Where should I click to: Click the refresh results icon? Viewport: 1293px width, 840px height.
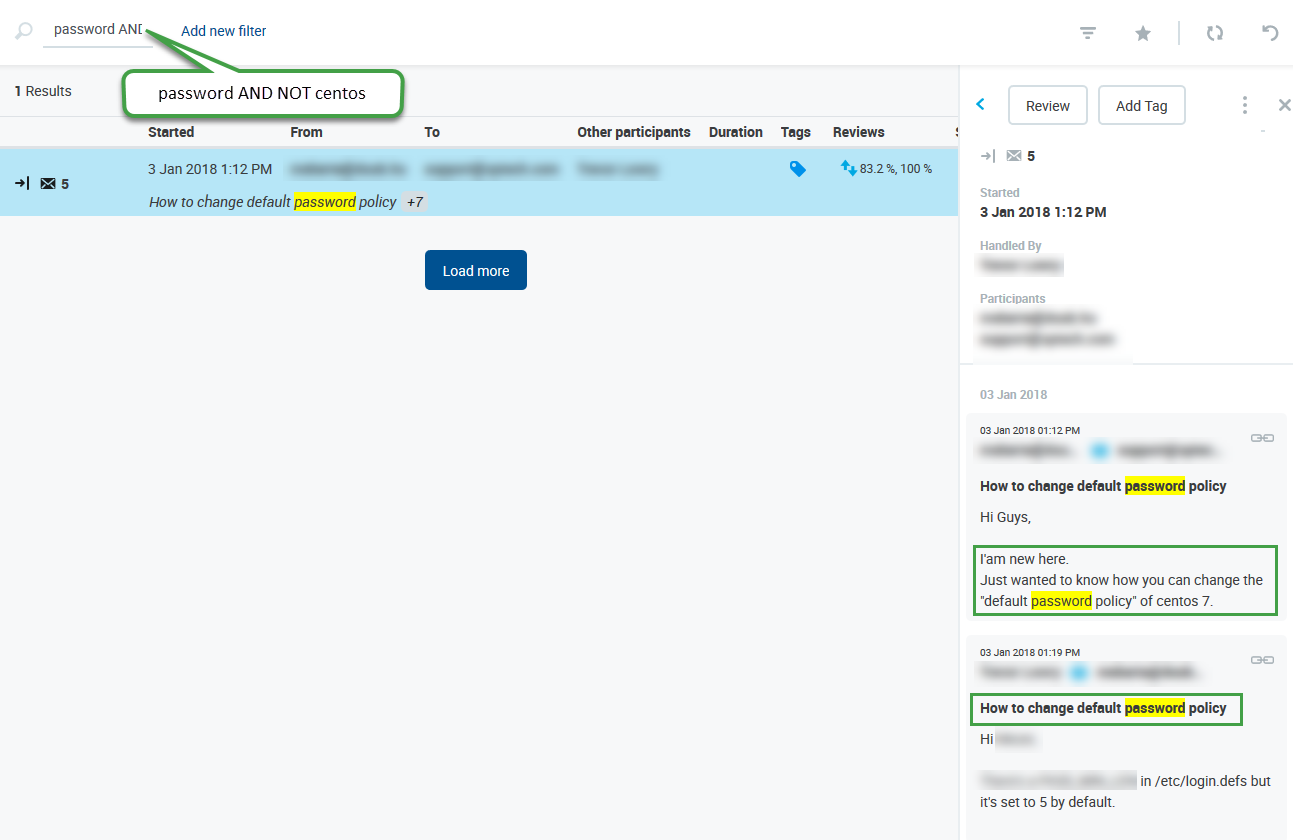click(1215, 33)
